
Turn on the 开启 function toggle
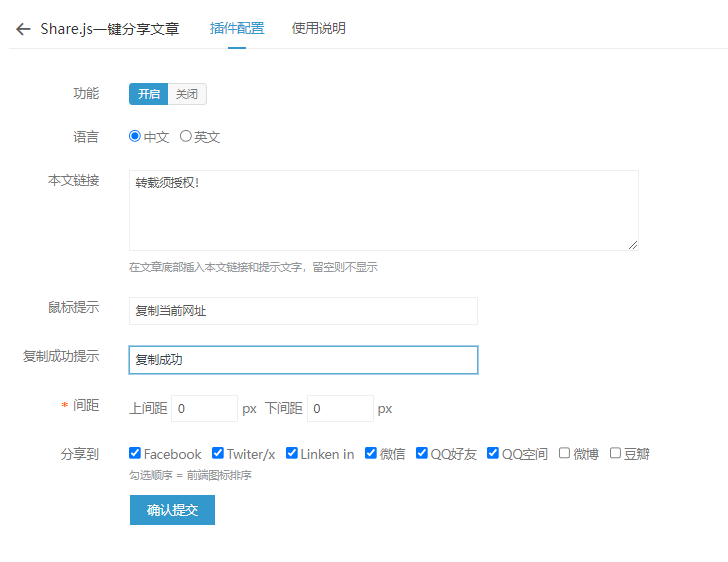tap(149, 94)
